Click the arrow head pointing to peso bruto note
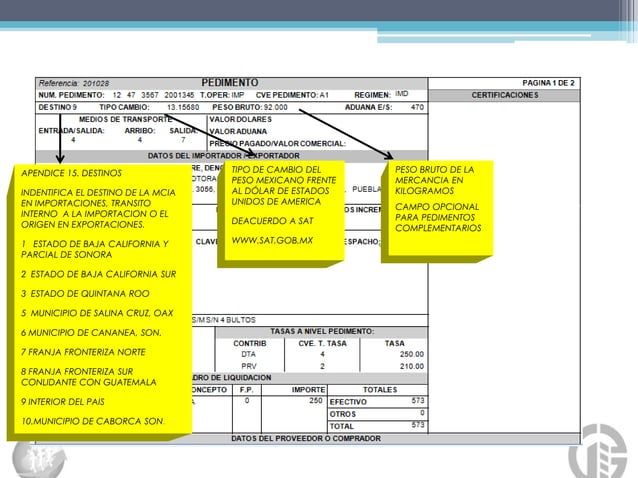The image size is (638, 478). pos(389,155)
